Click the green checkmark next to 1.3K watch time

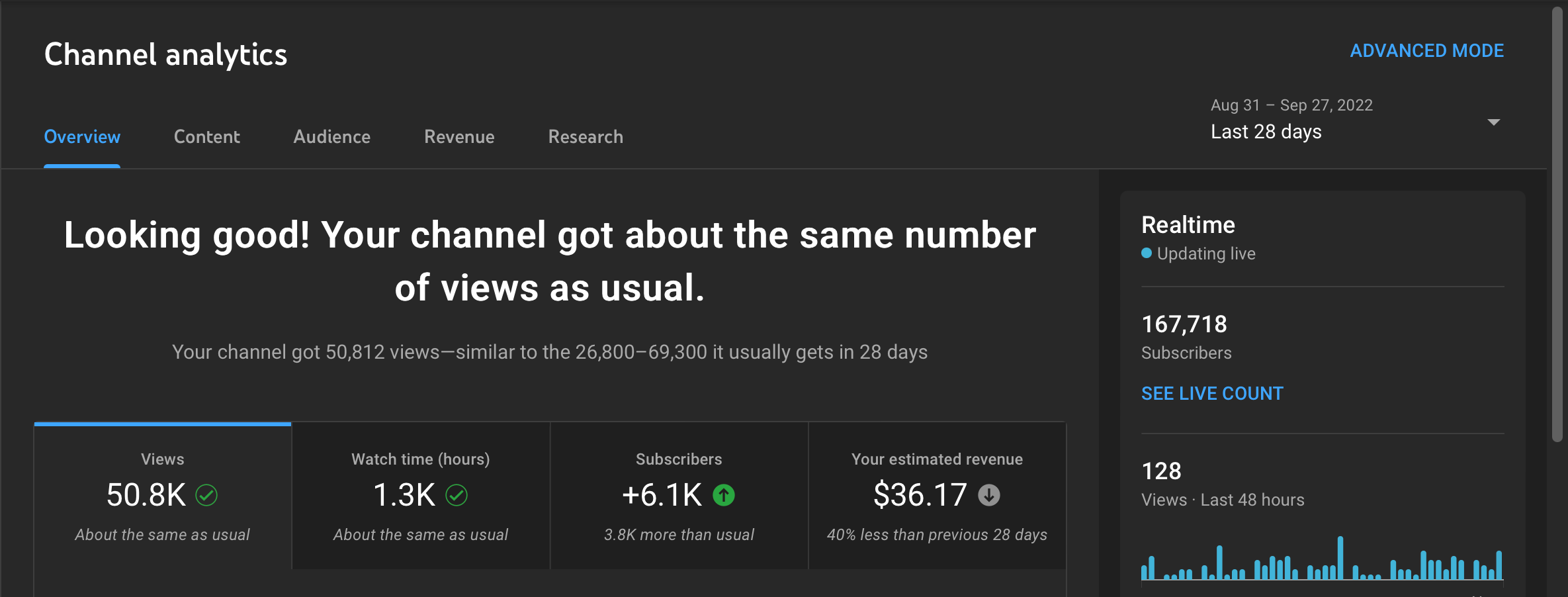[458, 494]
